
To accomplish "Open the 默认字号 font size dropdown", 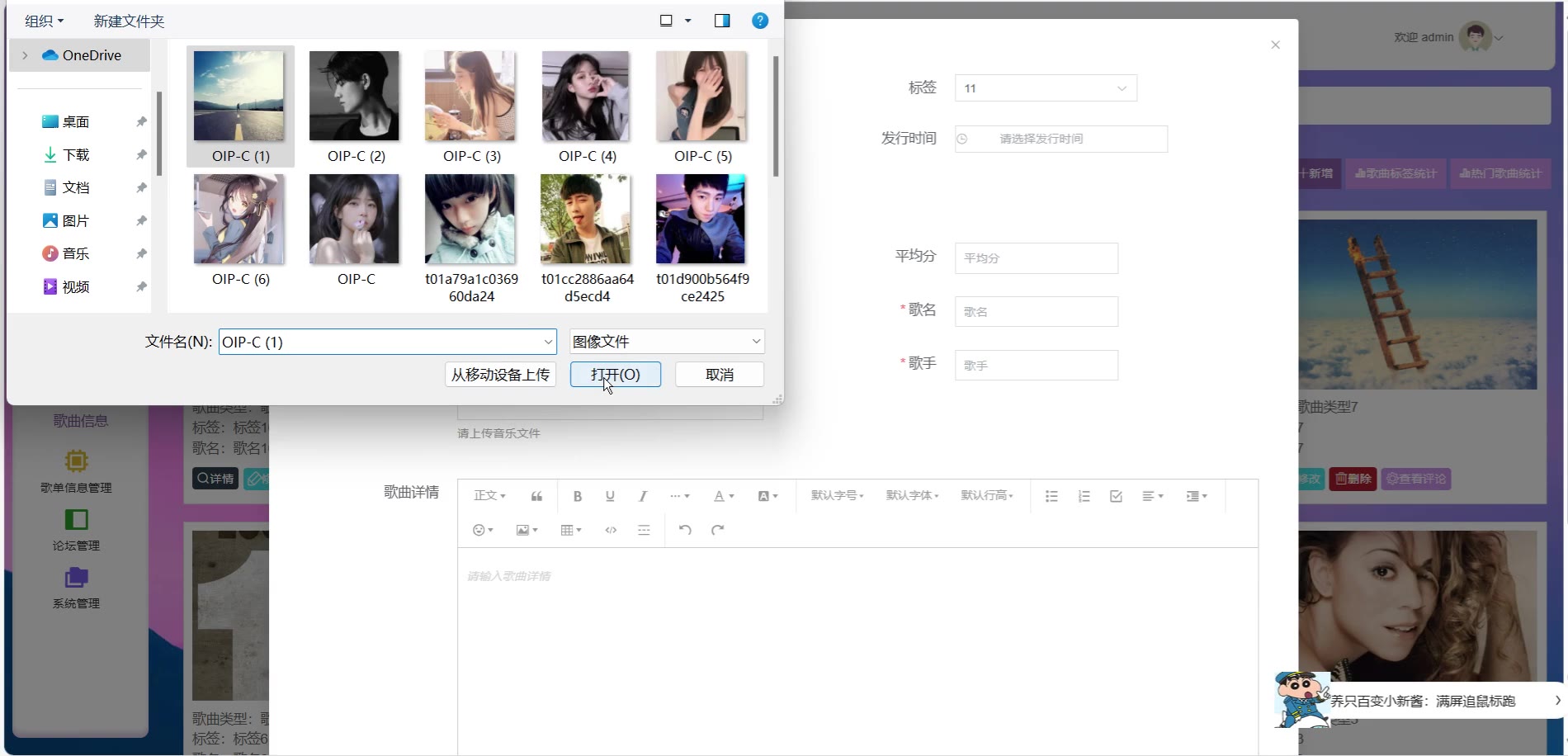I will point(837,496).
